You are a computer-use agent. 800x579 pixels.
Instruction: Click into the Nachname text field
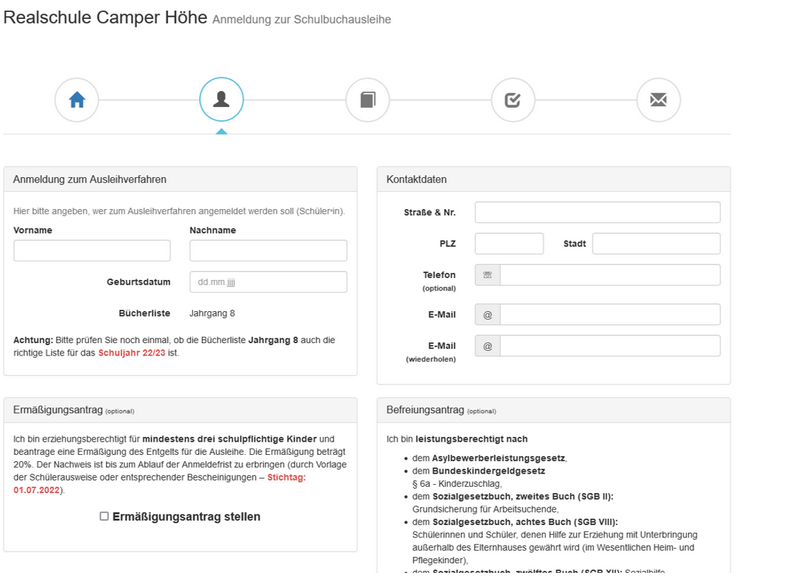[268, 251]
